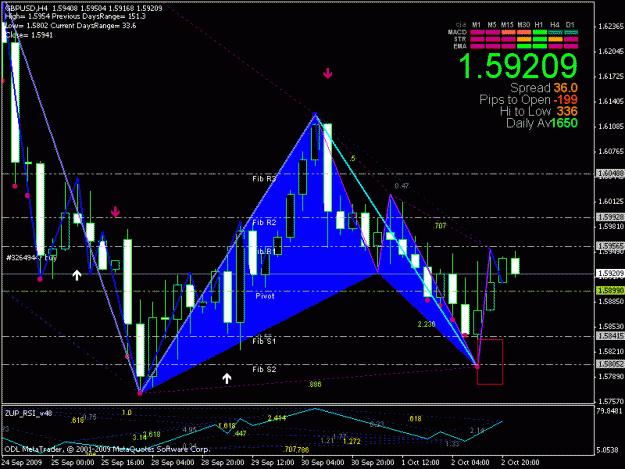Click the MACD row label
The width and height of the screenshot is (625, 469).
[457, 32]
